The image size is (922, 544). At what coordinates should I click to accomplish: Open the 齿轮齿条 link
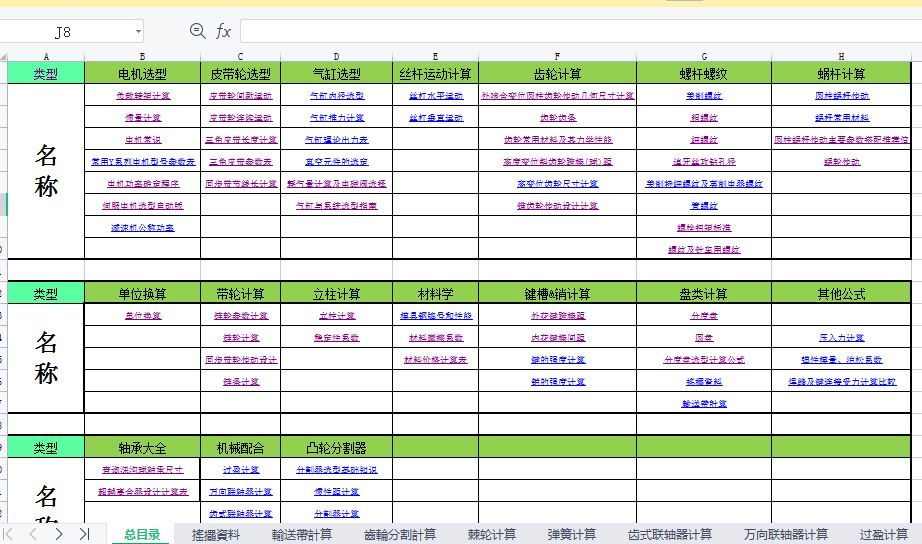(558, 118)
